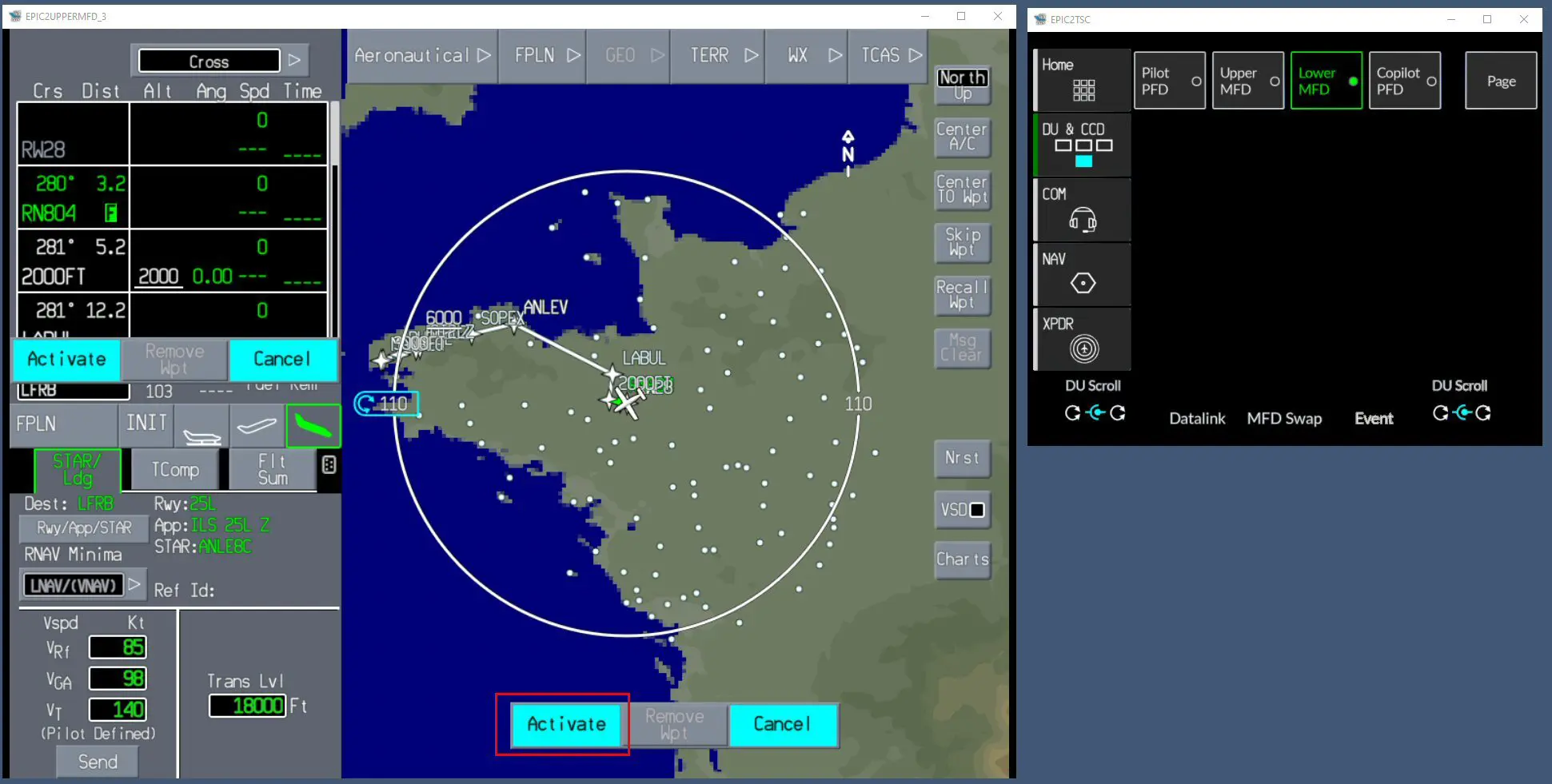Rotate left DU Scroll counterclockwise arrow
This screenshot has width=1552, height=784.
pos(1072,413)
